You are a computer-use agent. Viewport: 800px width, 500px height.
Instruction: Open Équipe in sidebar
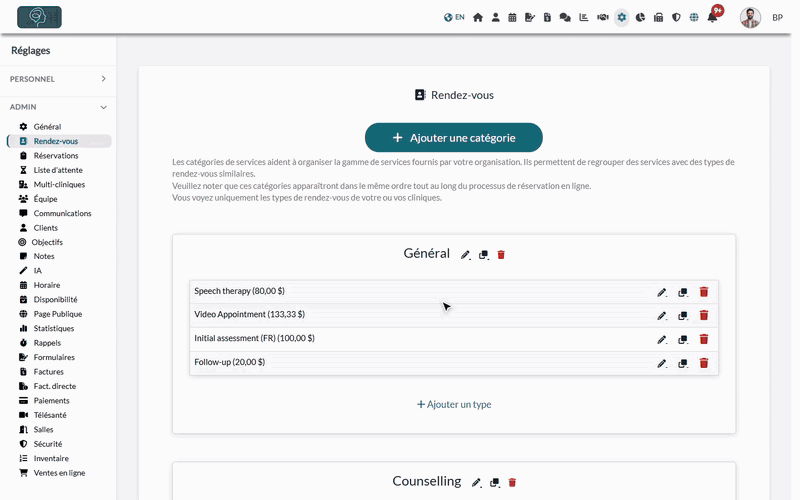(45, 199)
